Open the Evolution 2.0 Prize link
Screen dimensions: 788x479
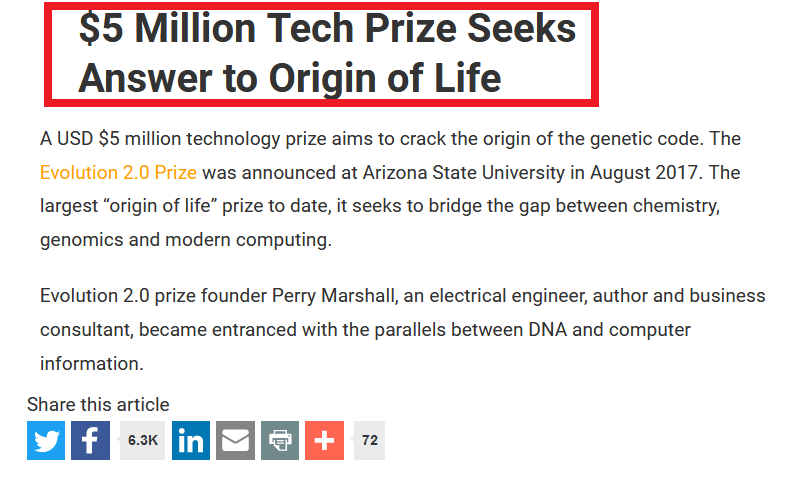click(118, 173)
